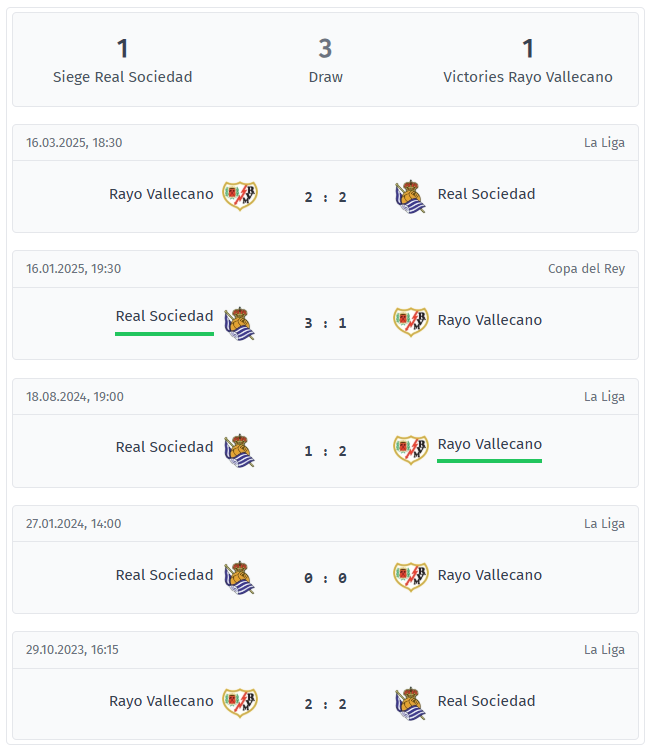Open the underlined Rayo Vallecano winner name
Image resolution: width=649 pixels, height=753 pixels.
pos(489,444)
